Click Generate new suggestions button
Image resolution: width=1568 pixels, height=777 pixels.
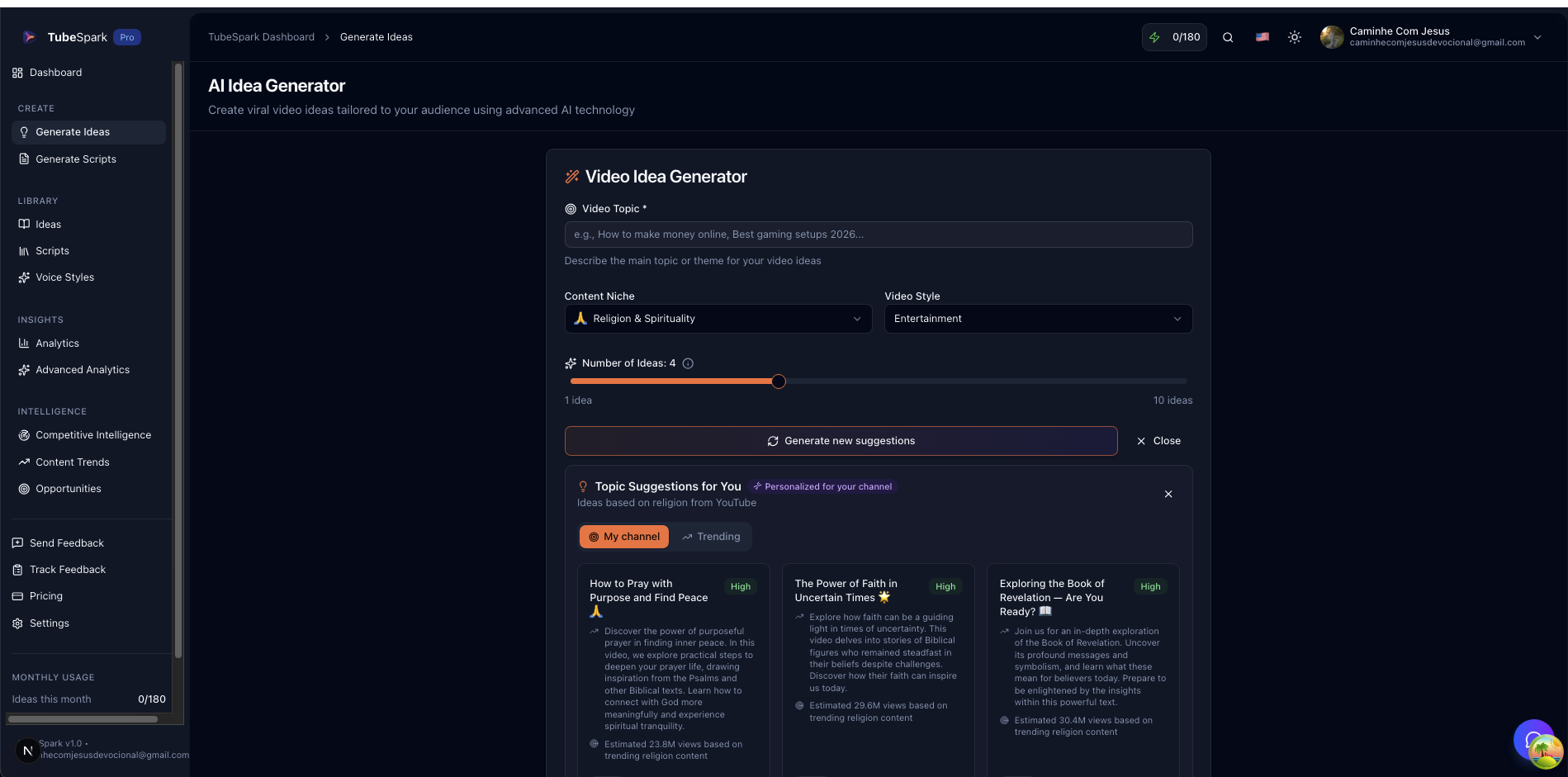(841, 441)
